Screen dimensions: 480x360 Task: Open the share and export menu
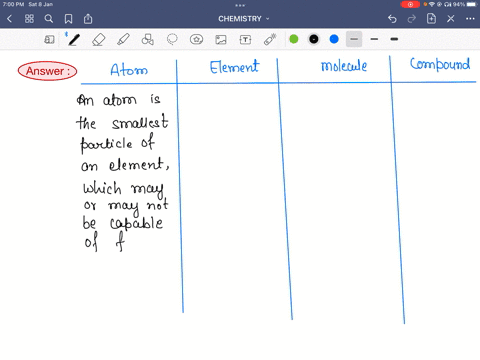88,19
